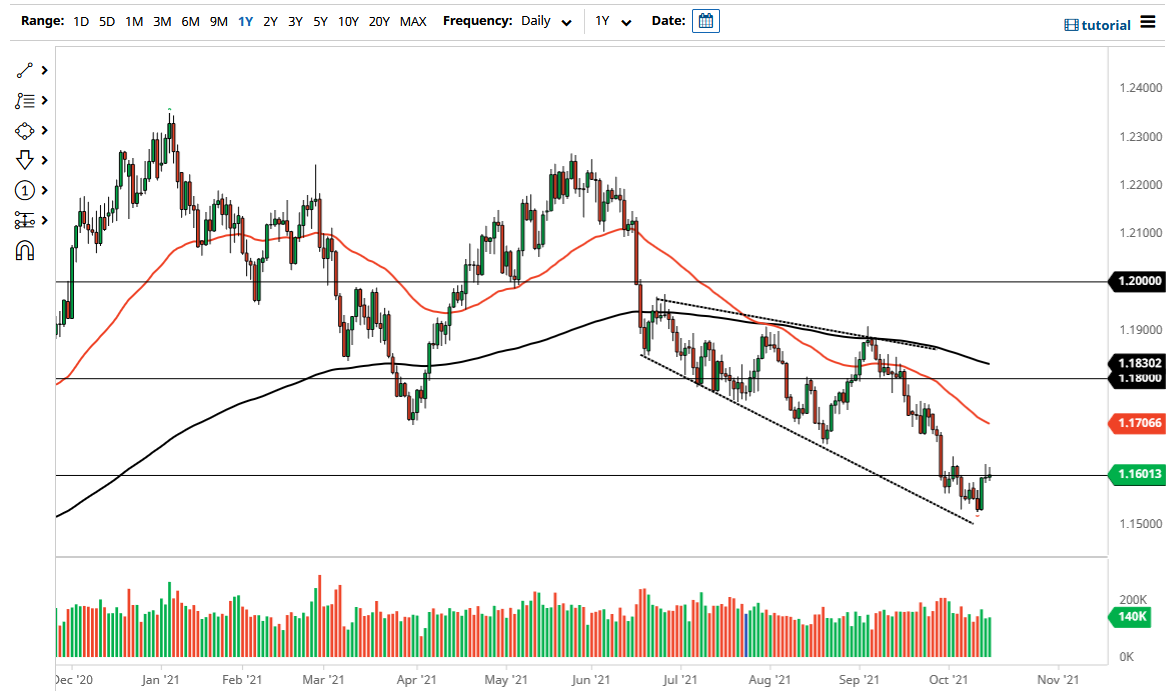
Task: Click the Nov '21 date axis label
Action: pyautogui.click(x=1058, y=680)
